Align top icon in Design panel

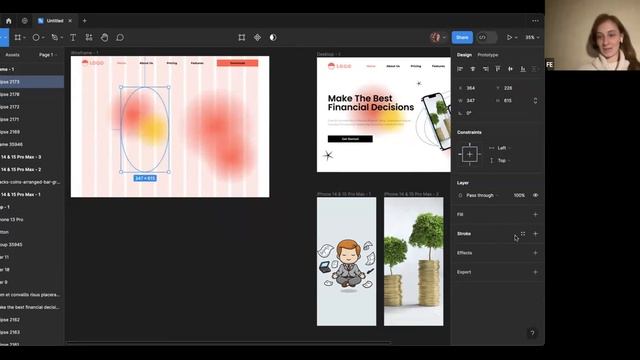pyautogui.click(x=498, y=69)
